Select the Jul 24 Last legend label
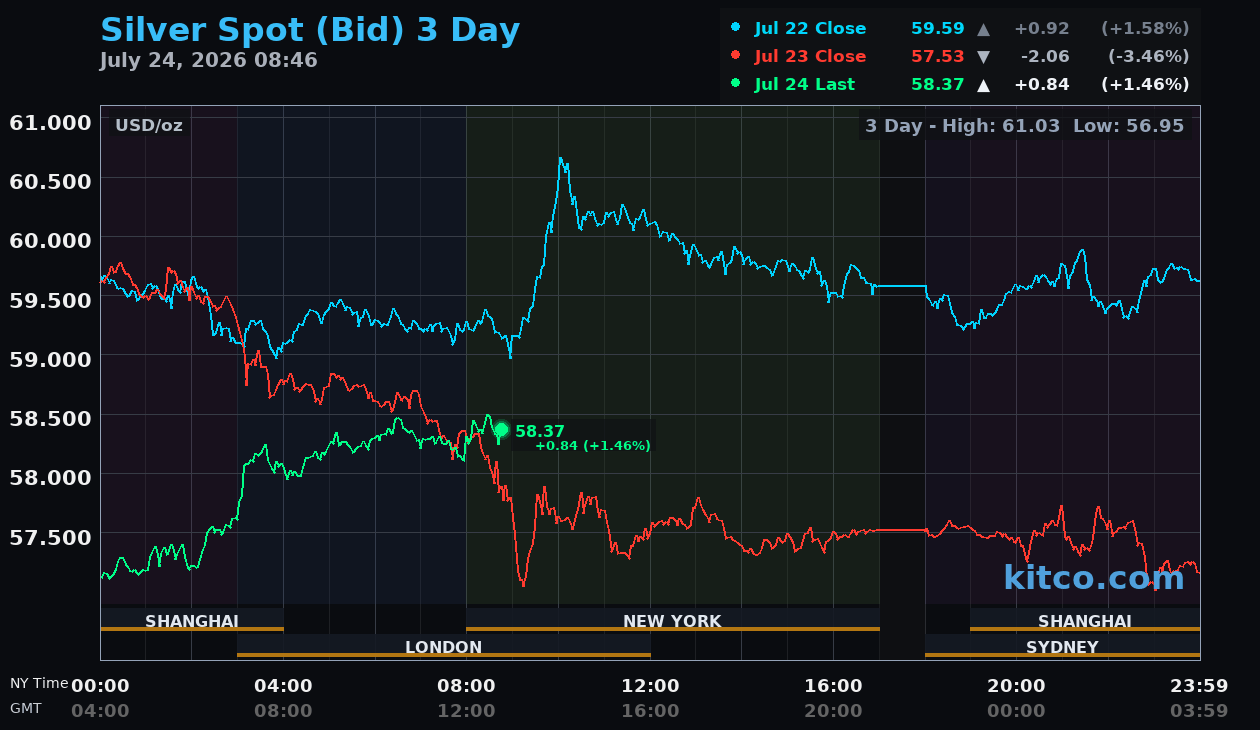 point(805,85)
